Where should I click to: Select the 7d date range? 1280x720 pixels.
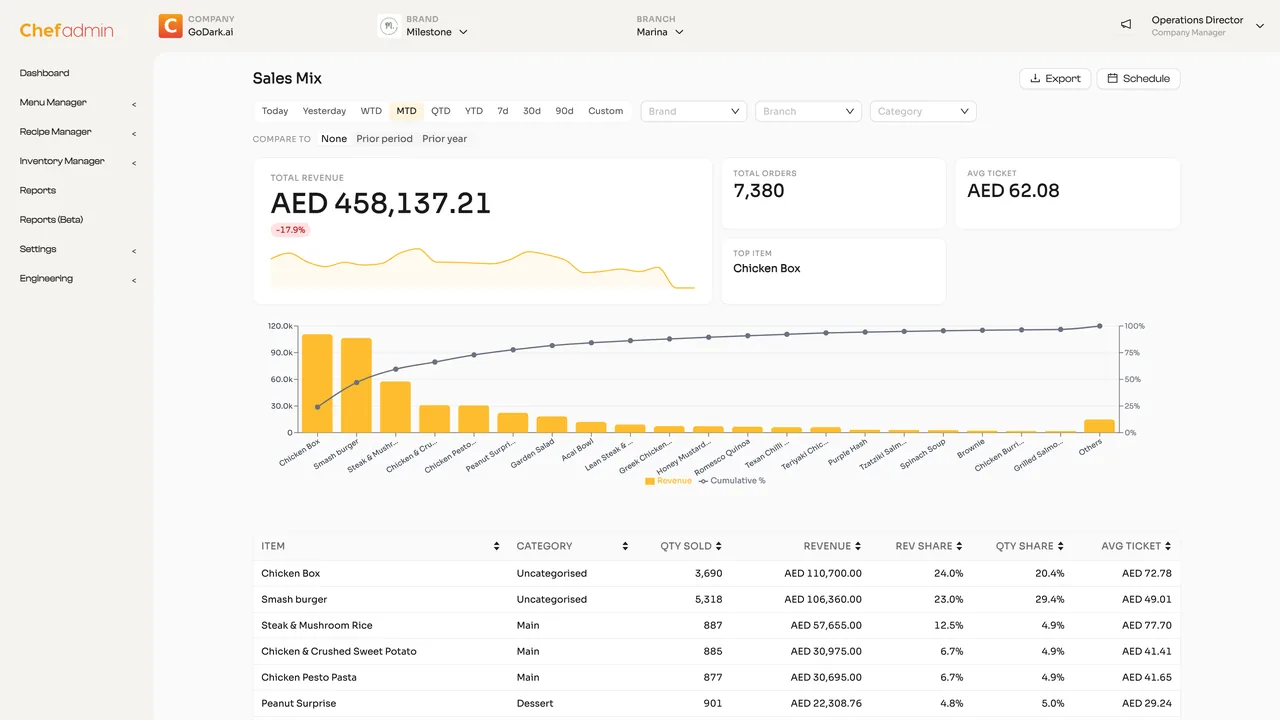point(503,111)
